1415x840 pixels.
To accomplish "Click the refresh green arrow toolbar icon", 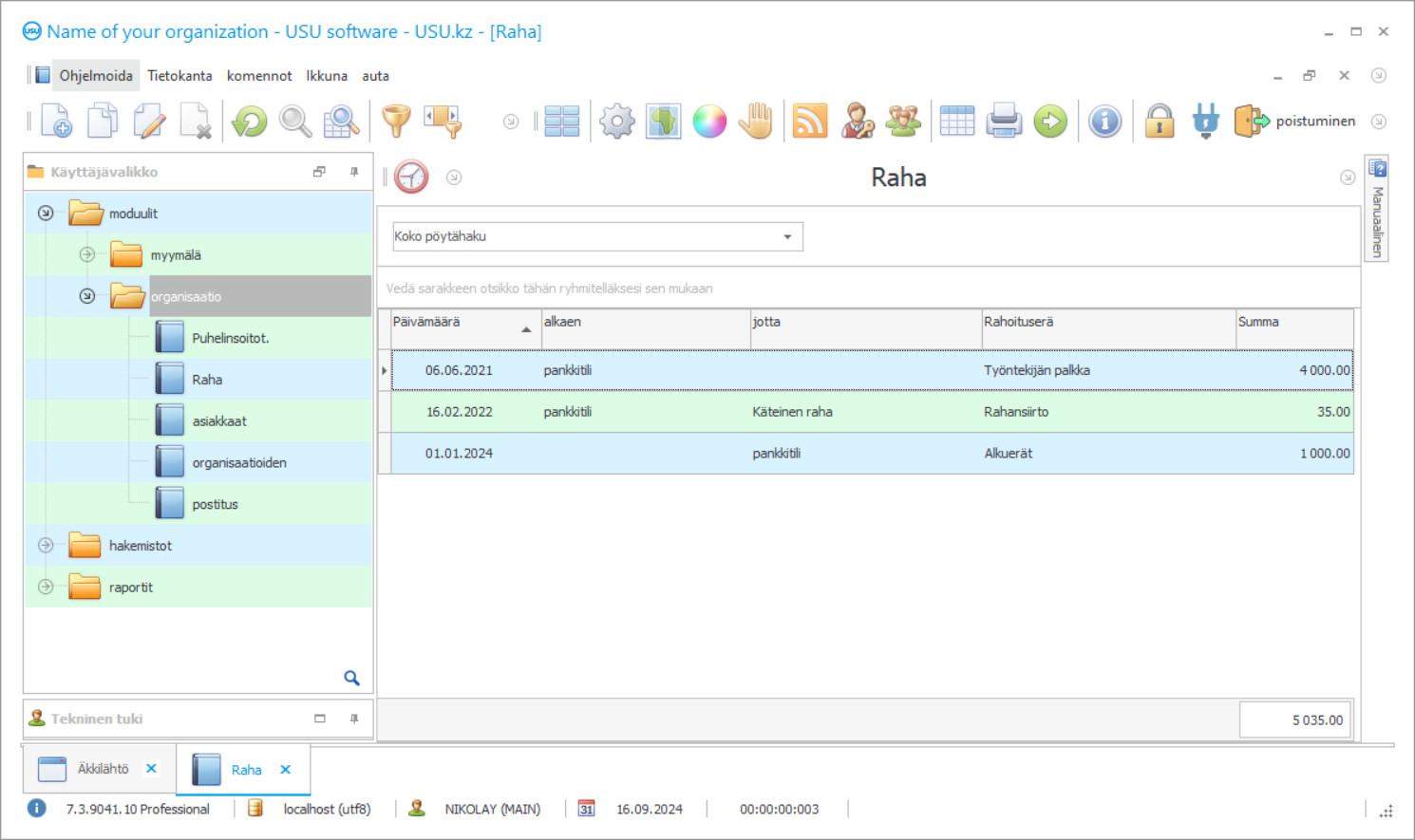I will (x=250, y=121).
